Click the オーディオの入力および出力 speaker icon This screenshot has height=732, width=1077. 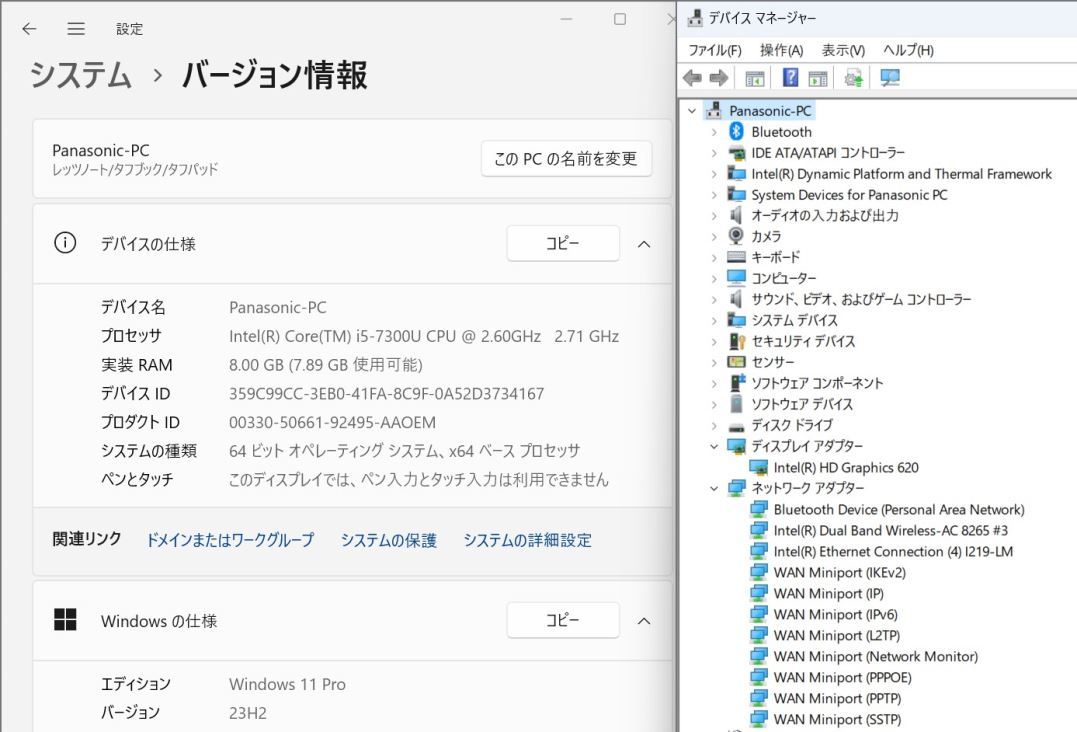(736, 215)
